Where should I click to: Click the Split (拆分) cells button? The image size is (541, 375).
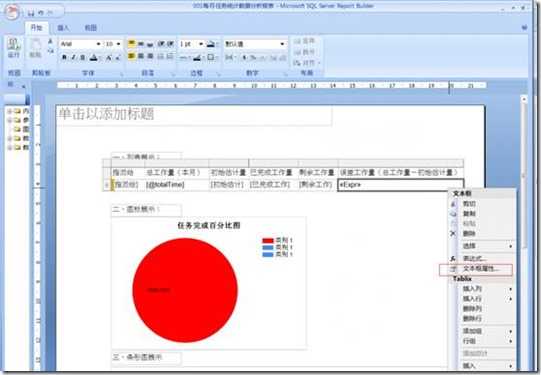coord(304,52)
